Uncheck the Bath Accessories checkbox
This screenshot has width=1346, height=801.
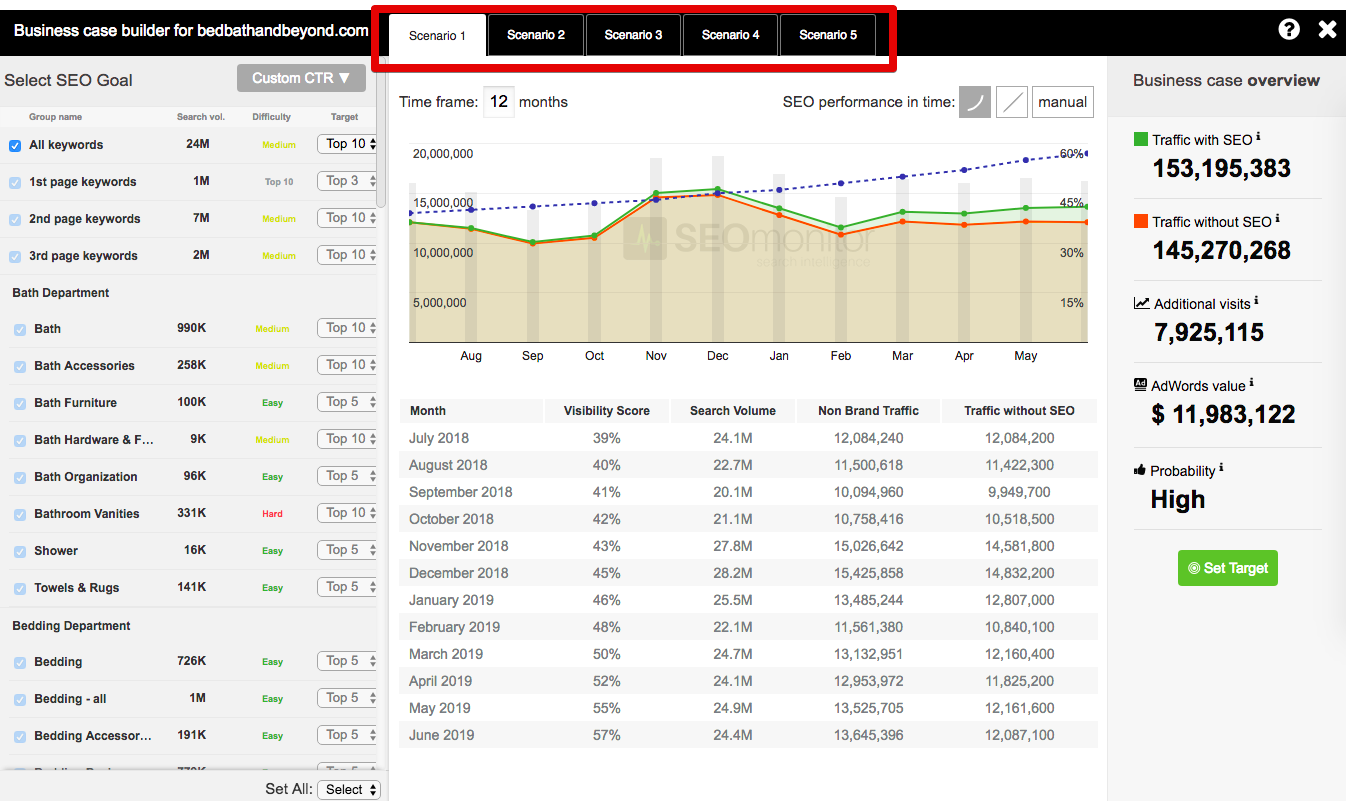click(x=20, y=366)
